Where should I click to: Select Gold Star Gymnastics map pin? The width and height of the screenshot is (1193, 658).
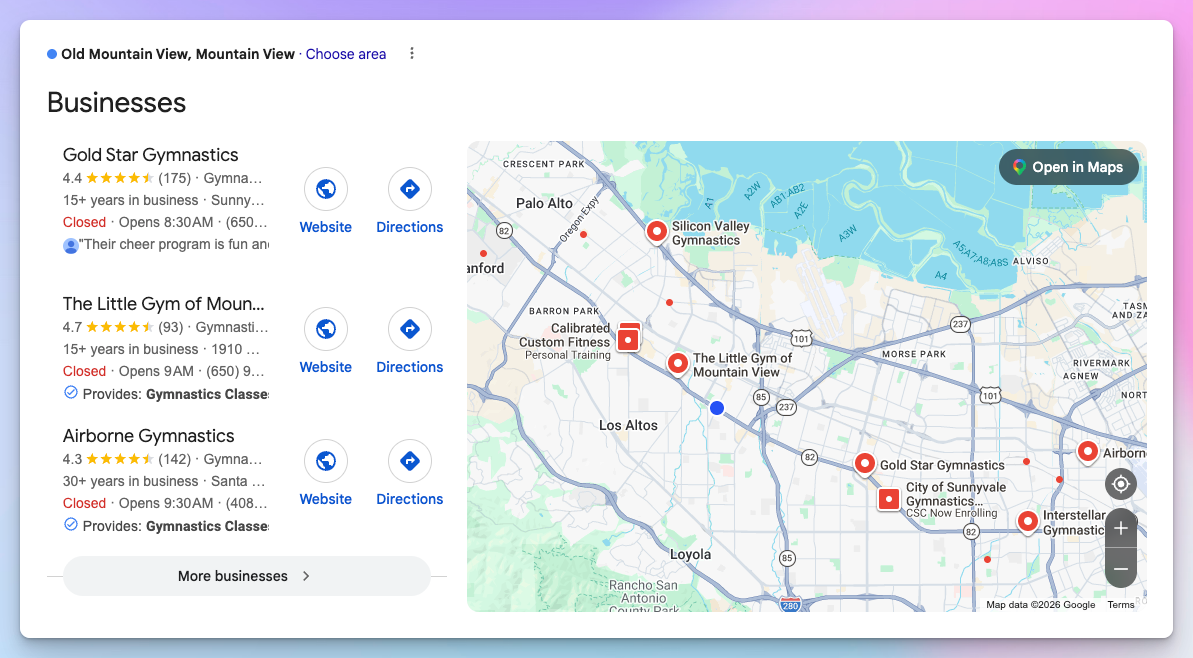coord(864,463)
